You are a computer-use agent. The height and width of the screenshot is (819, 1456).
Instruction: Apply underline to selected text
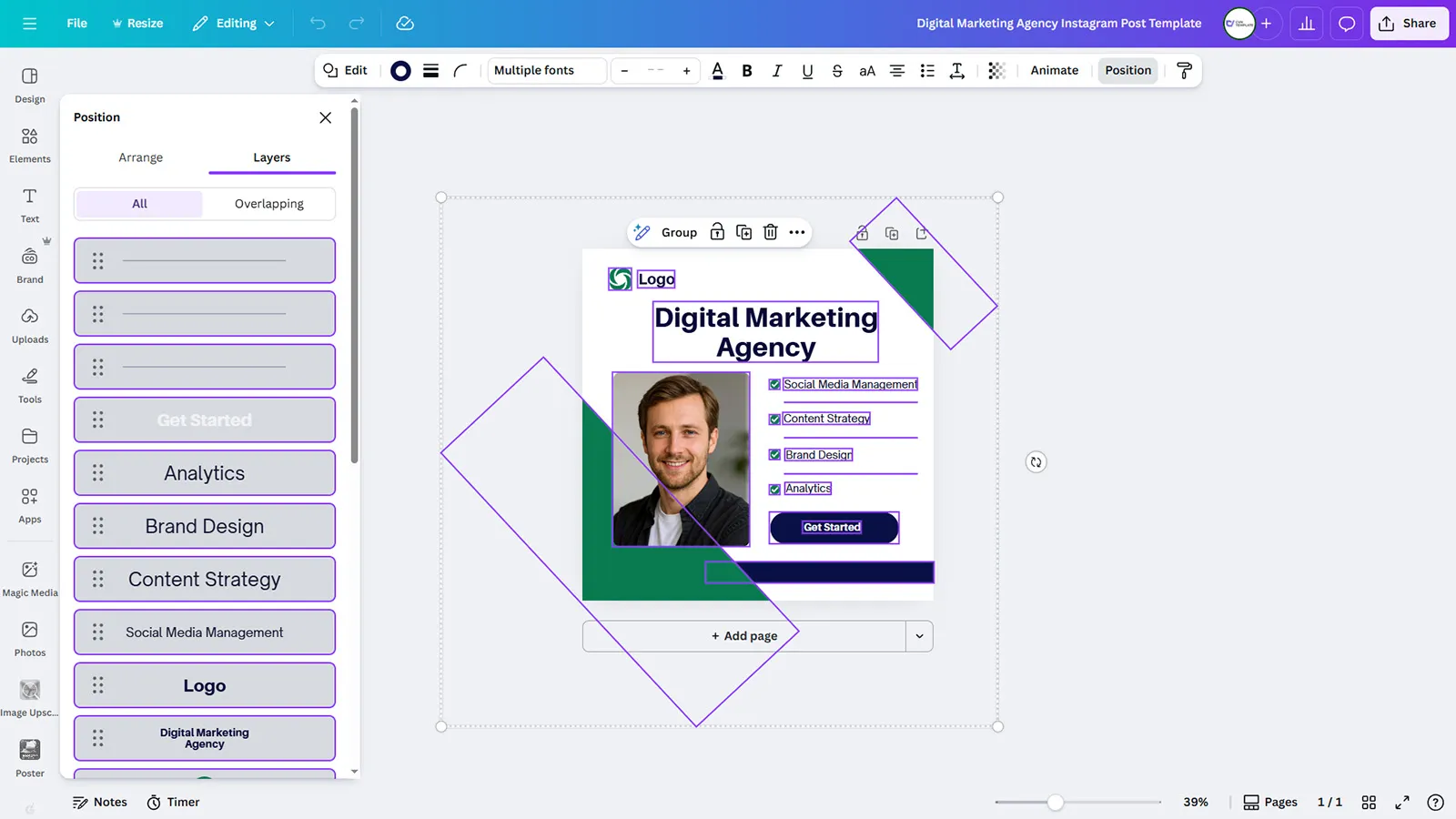point(807,71)
